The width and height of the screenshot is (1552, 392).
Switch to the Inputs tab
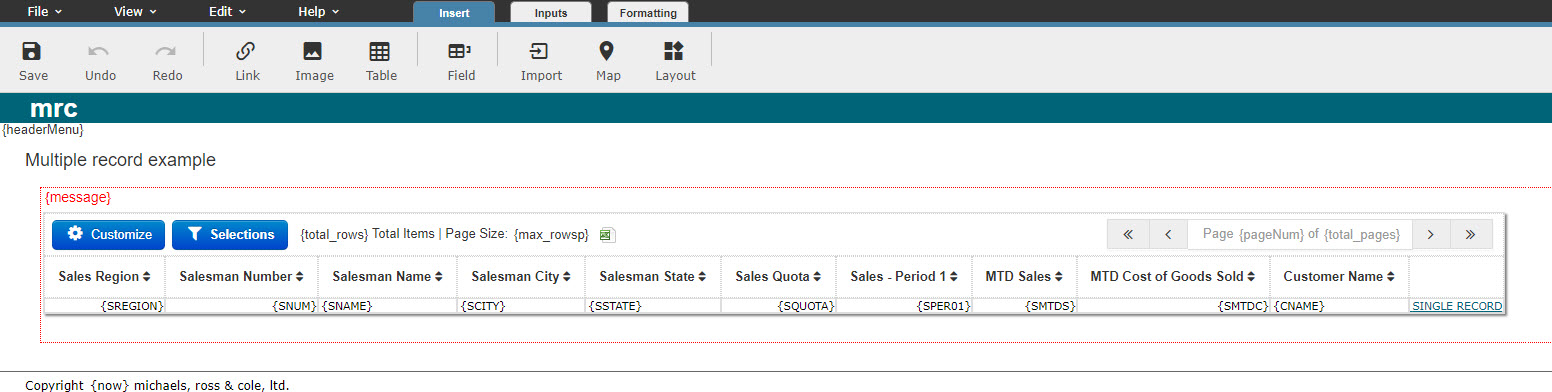[551, 13]
